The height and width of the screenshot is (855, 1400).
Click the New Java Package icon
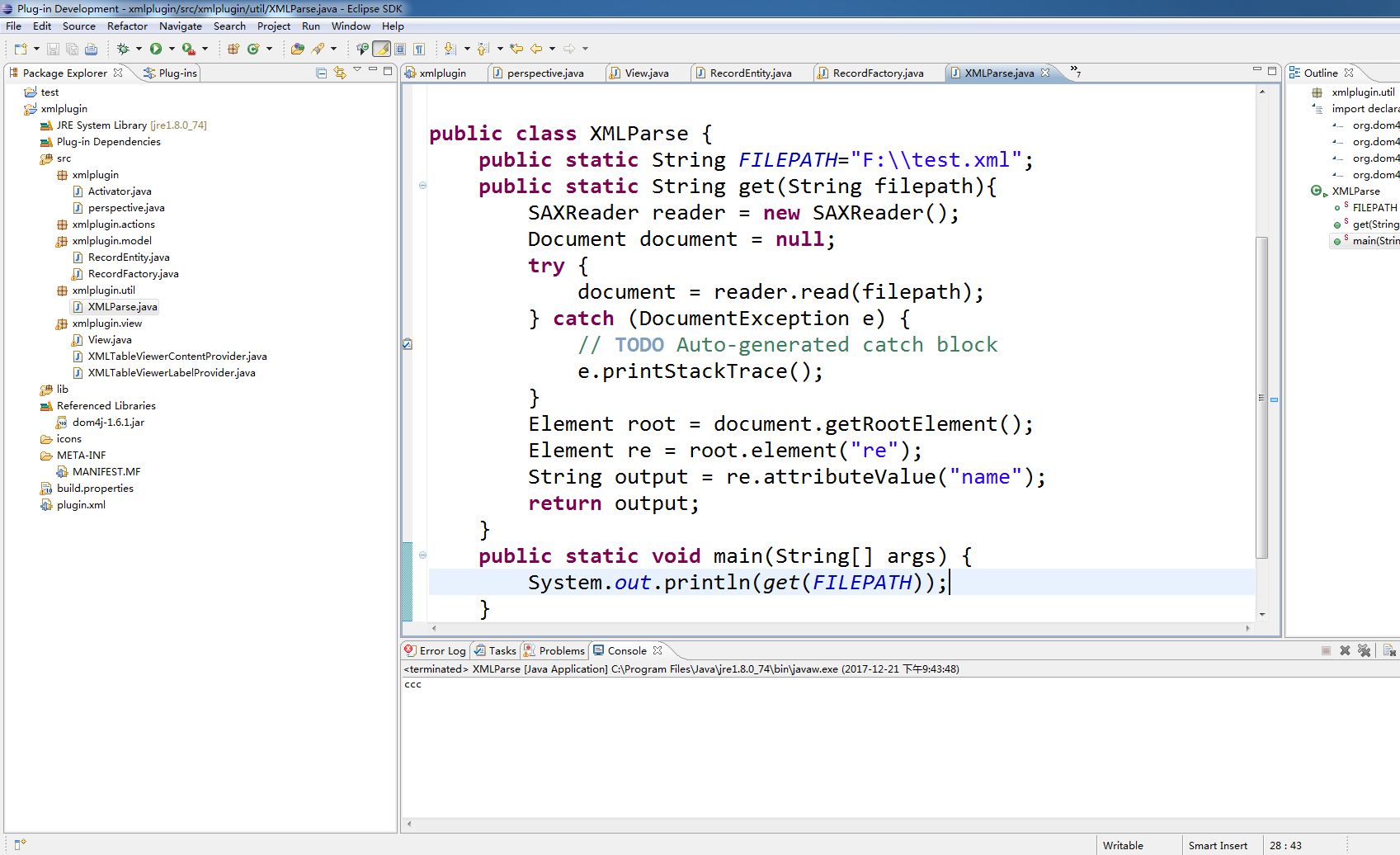(233, 49)
